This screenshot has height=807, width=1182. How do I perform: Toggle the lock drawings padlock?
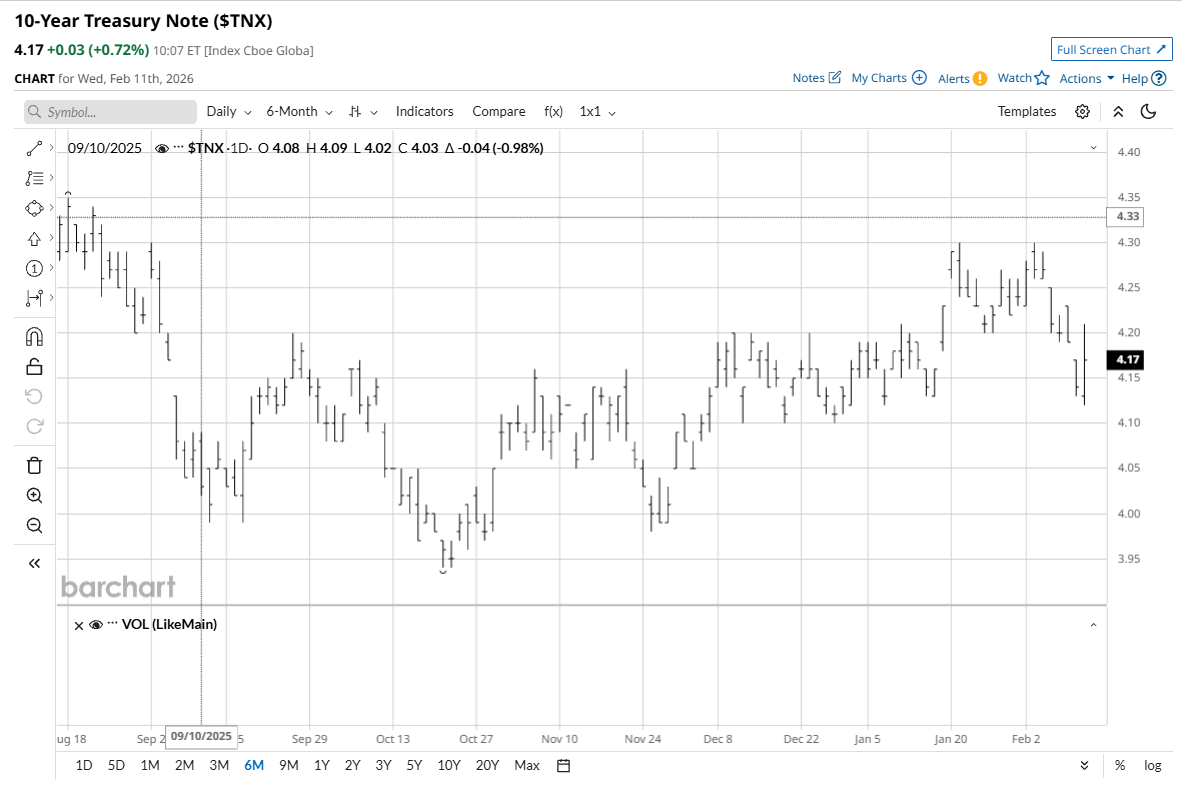tap(34, 366)
